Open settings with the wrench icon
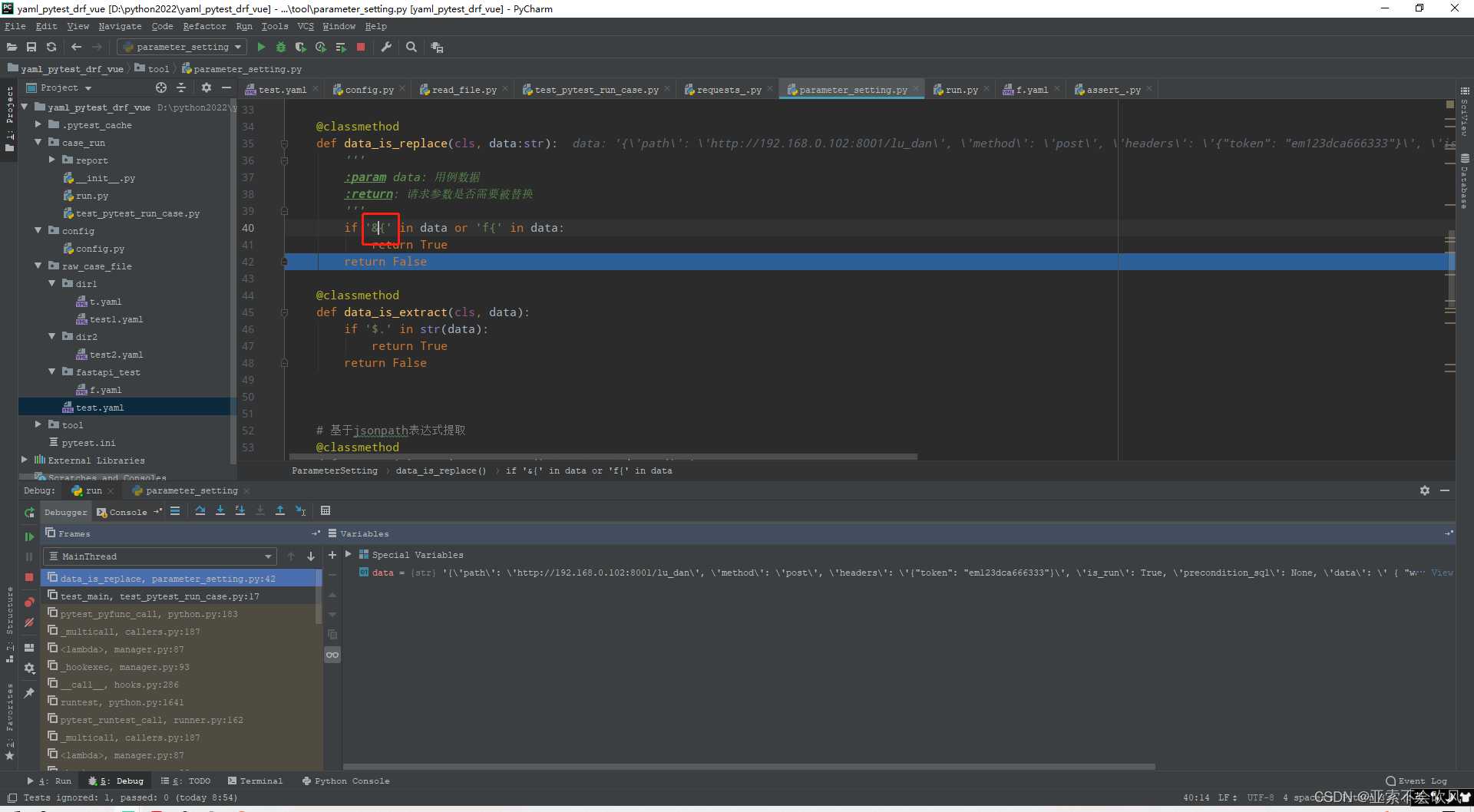Image resolution: width=1474 pixels, height=812 pixels. (386, 47)
